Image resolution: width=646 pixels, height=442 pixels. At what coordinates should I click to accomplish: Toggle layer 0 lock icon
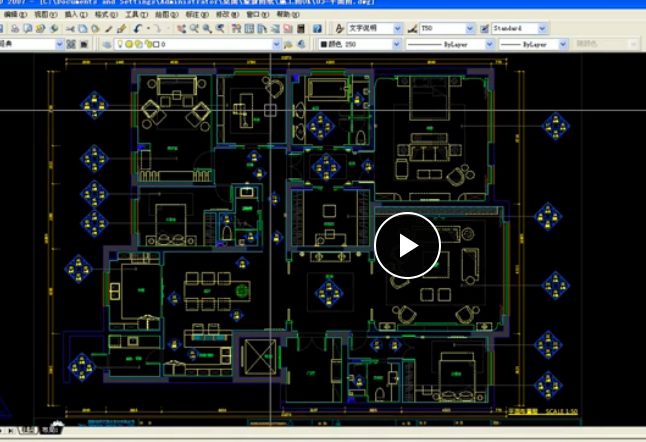tap(149, 44)
